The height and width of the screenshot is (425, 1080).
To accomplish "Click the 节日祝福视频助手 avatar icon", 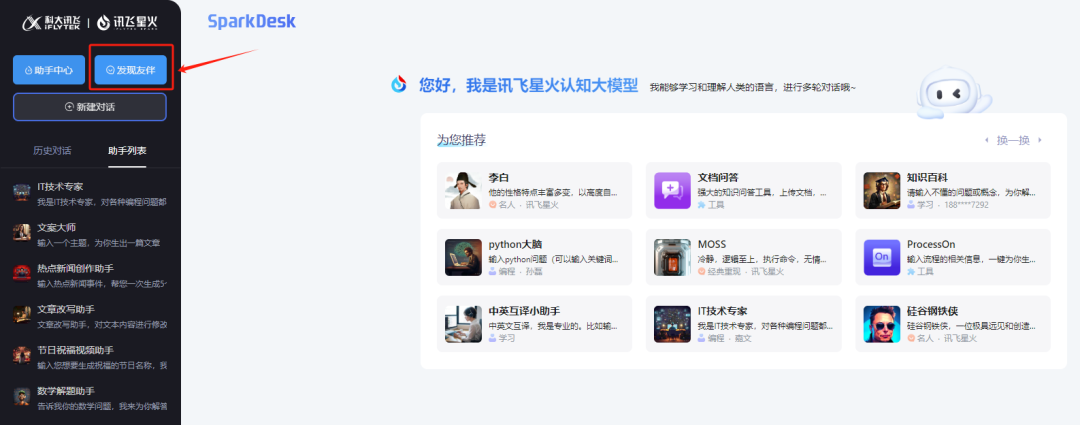I will (21, 355).
